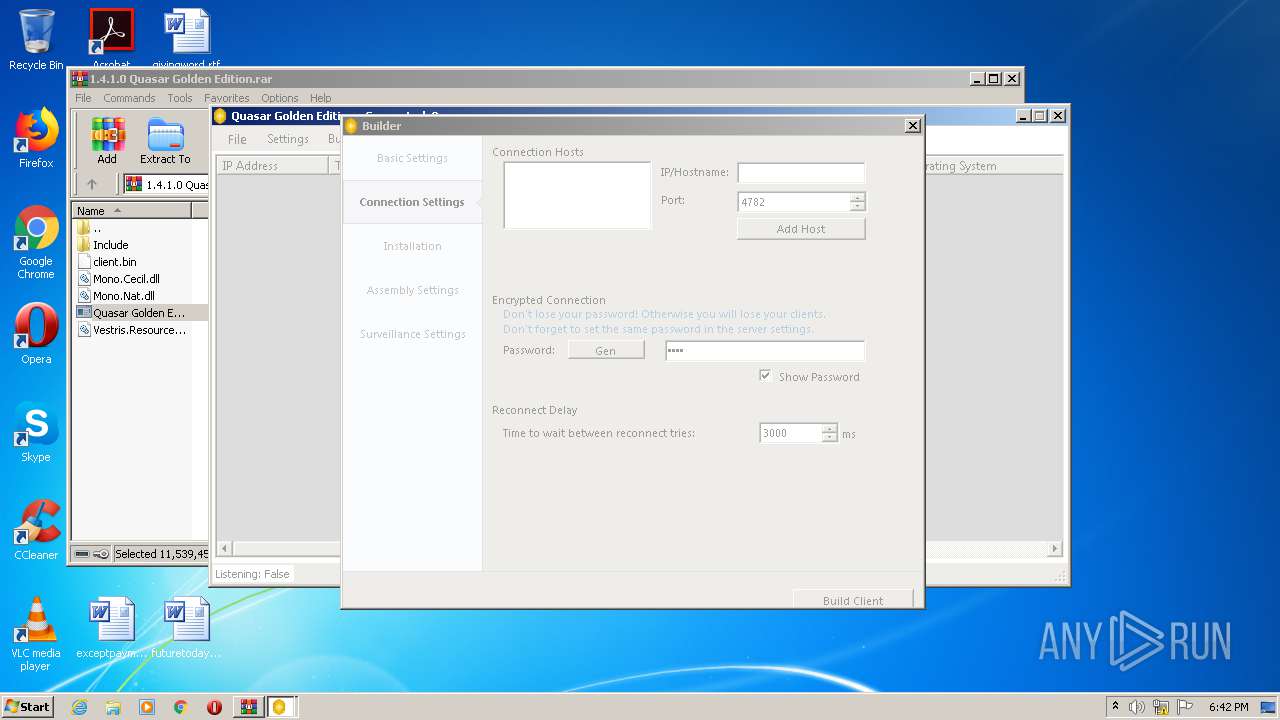The image size is (1280, 720).
Task: Click volume speaker tray icon
Action: pyautogui.click(x=1136, y=707)
